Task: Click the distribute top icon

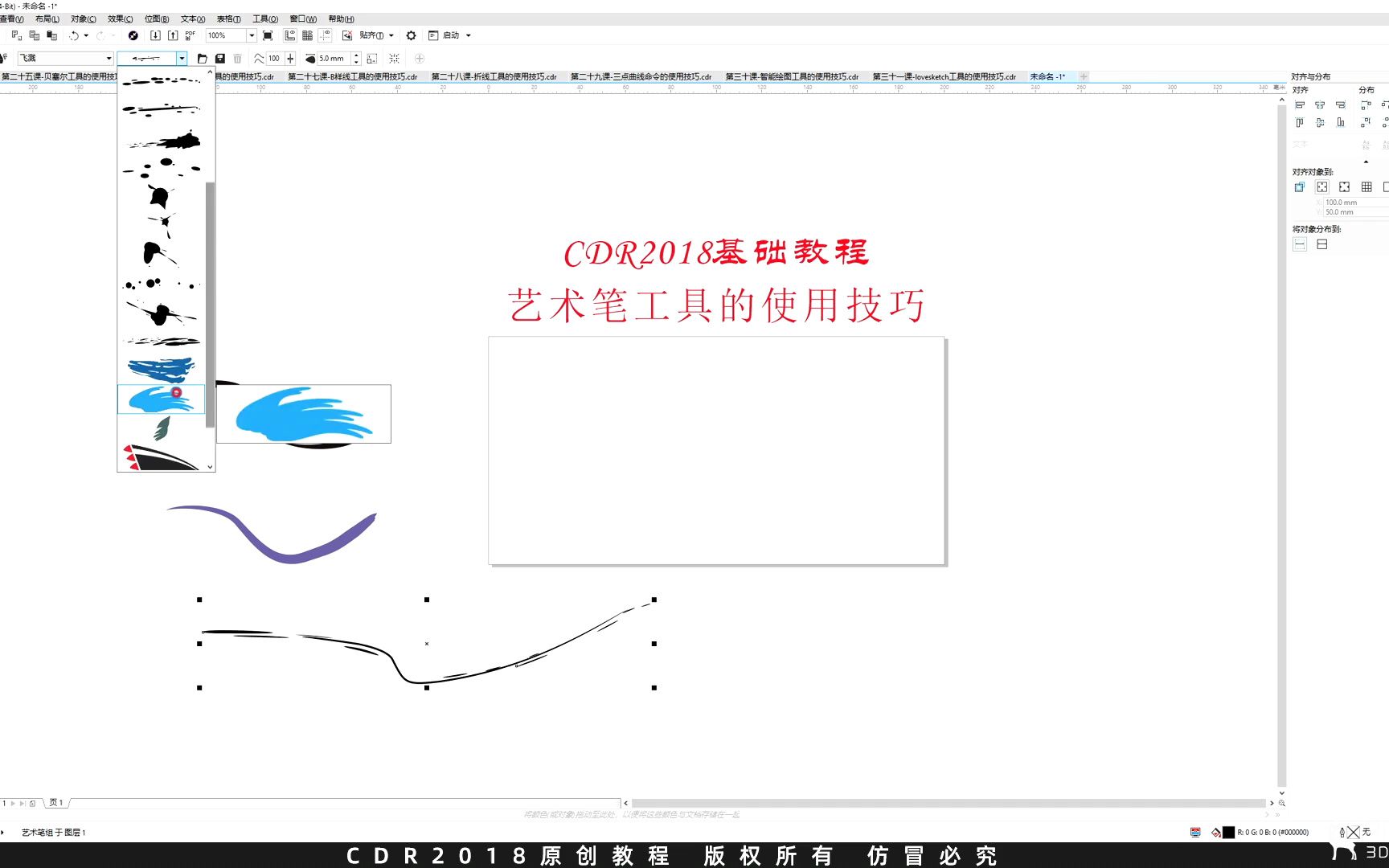Action: point(1366,122)
